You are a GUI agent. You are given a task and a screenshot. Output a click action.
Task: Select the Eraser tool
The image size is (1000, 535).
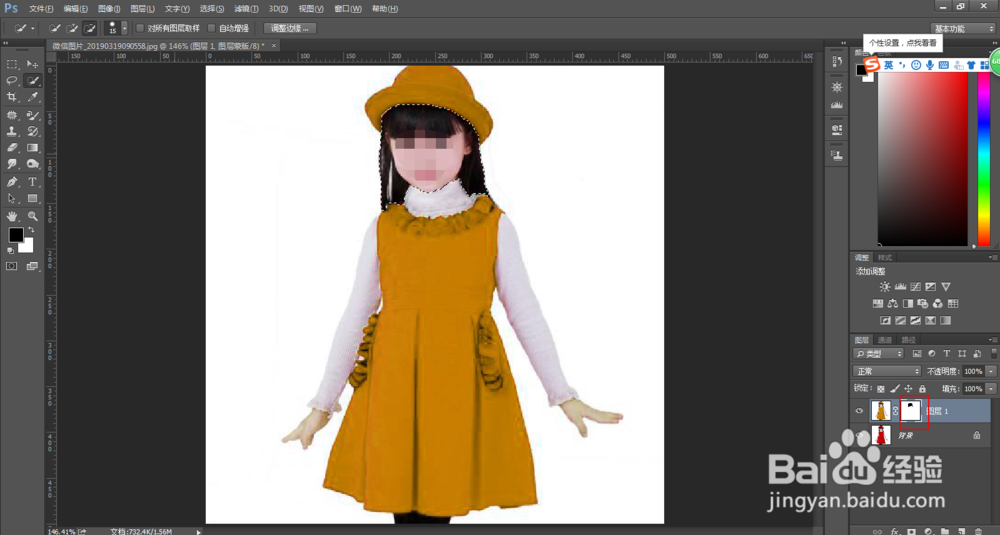(11, 148)
